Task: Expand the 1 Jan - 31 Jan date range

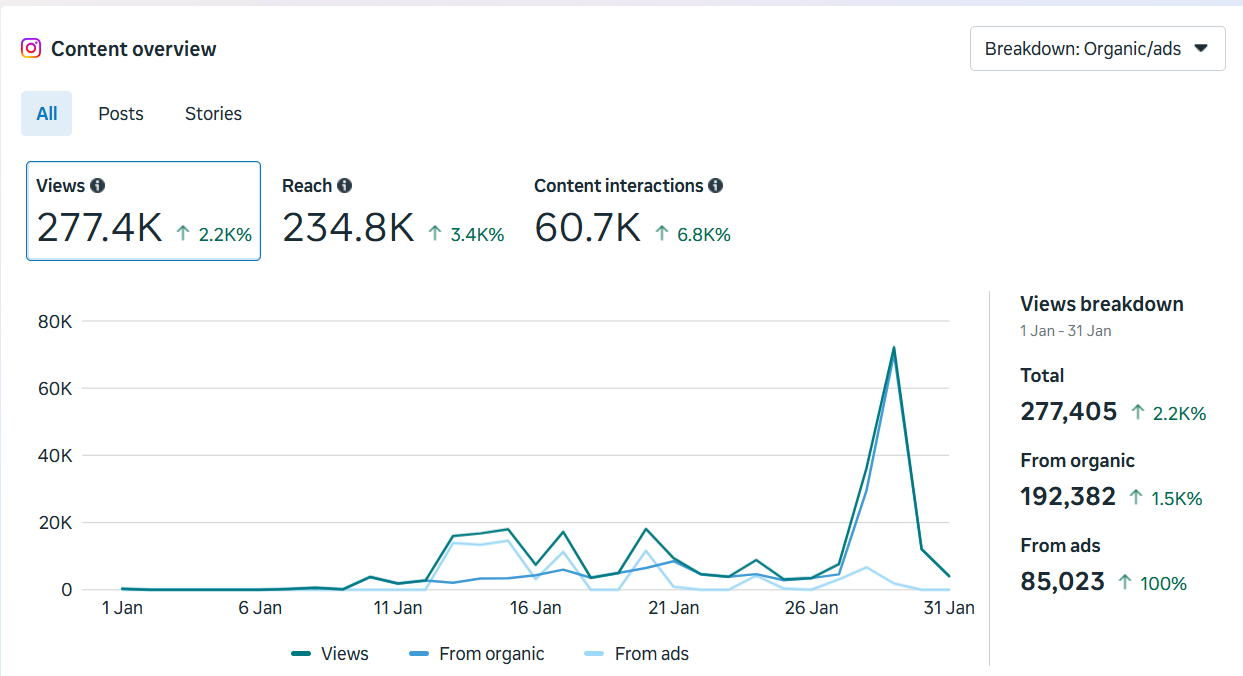Action: [x=1065, y=330]
